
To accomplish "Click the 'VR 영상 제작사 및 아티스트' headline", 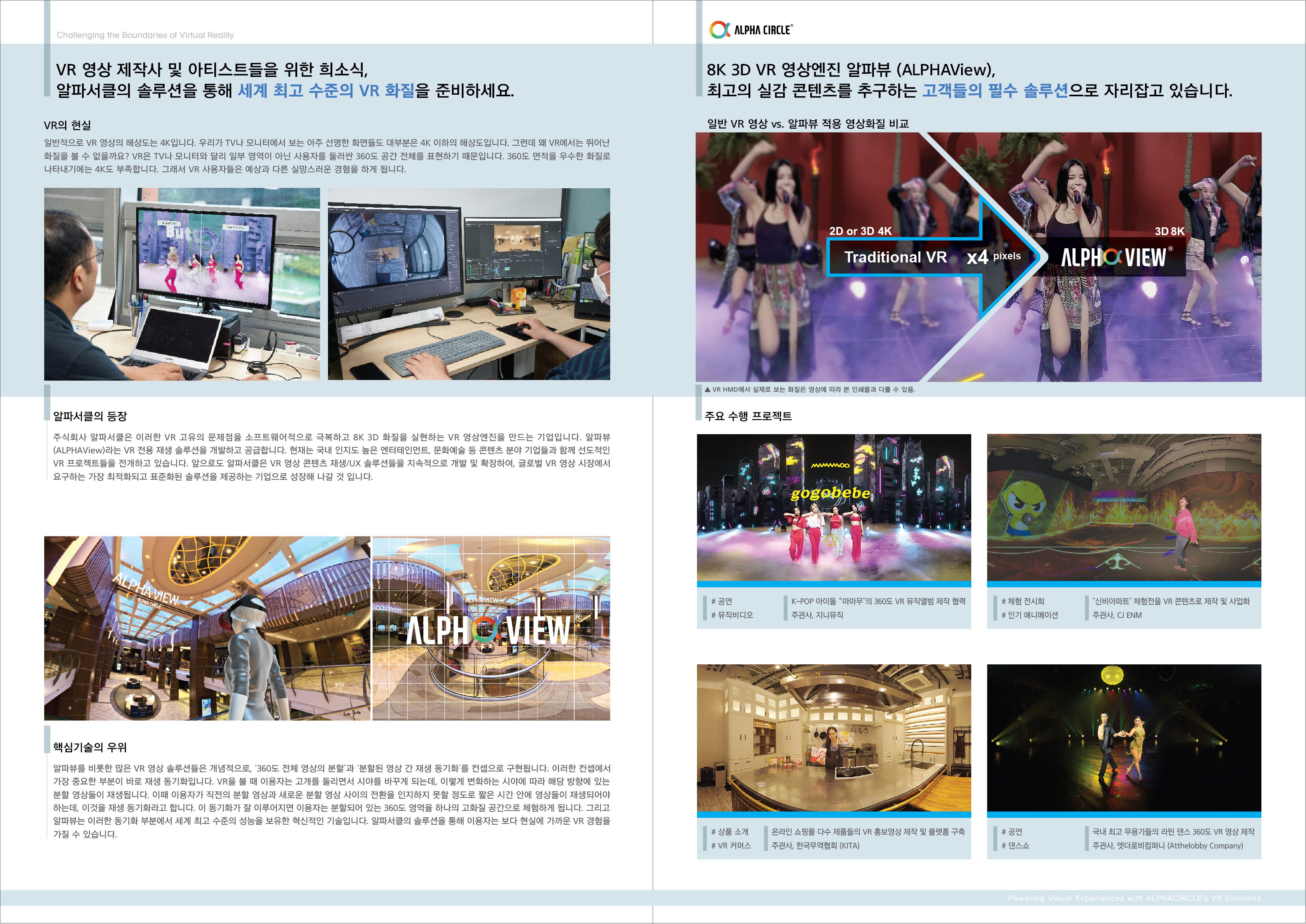I will [x=212, y=69].
